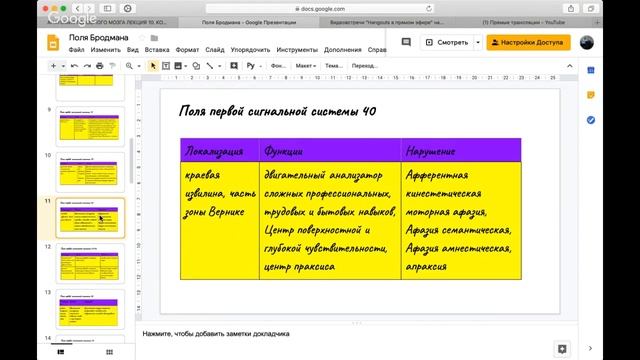Click the Фон background button

(x=278, y=66)
